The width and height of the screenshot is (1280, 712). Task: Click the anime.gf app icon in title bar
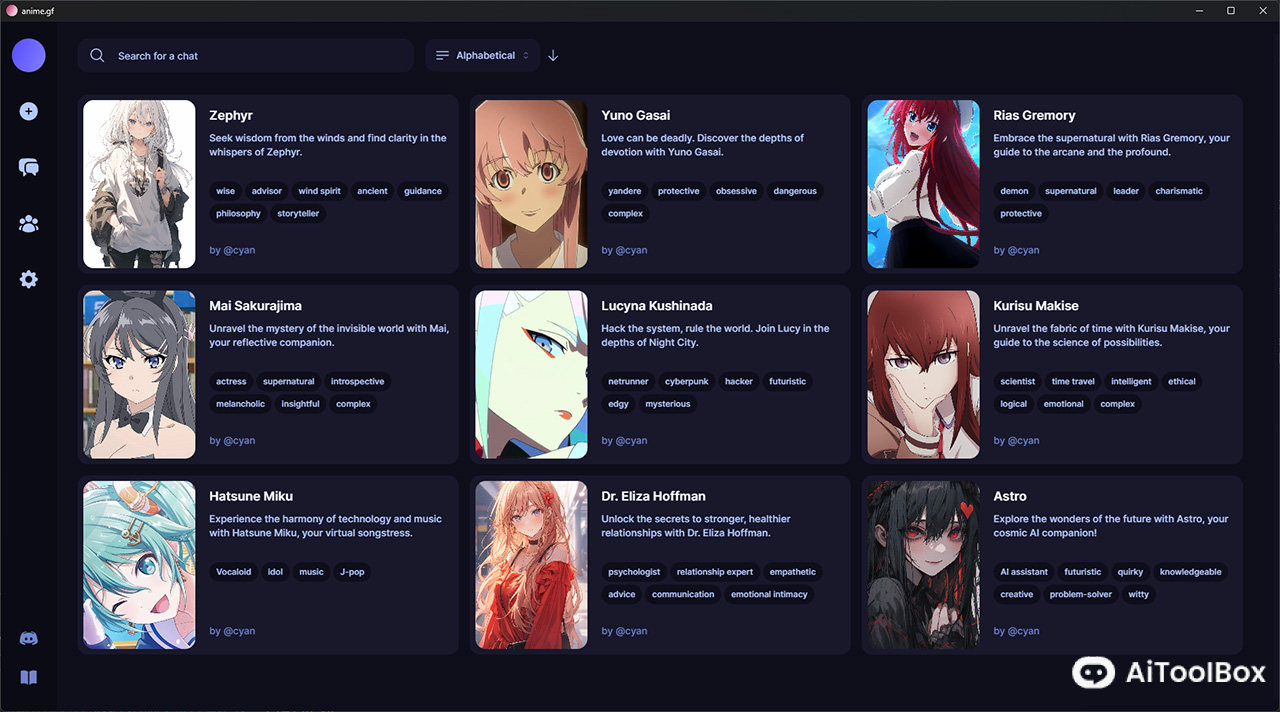point(11,10)
